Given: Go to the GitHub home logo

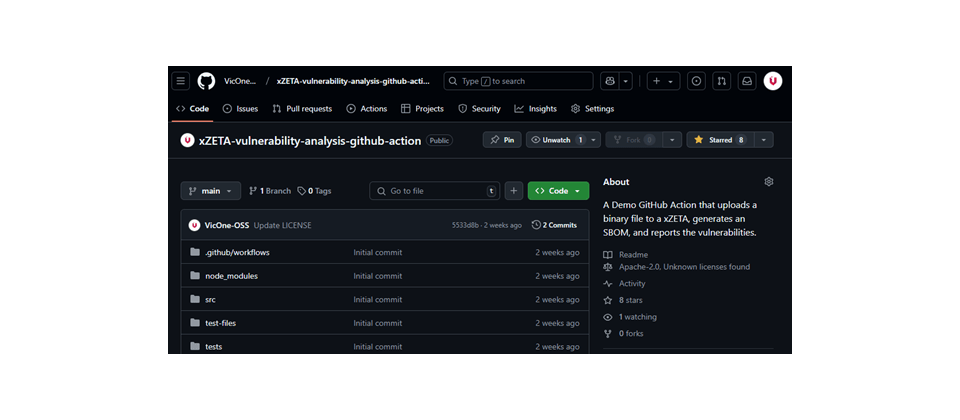Looking at the screenshot, I should click(206, 81).
